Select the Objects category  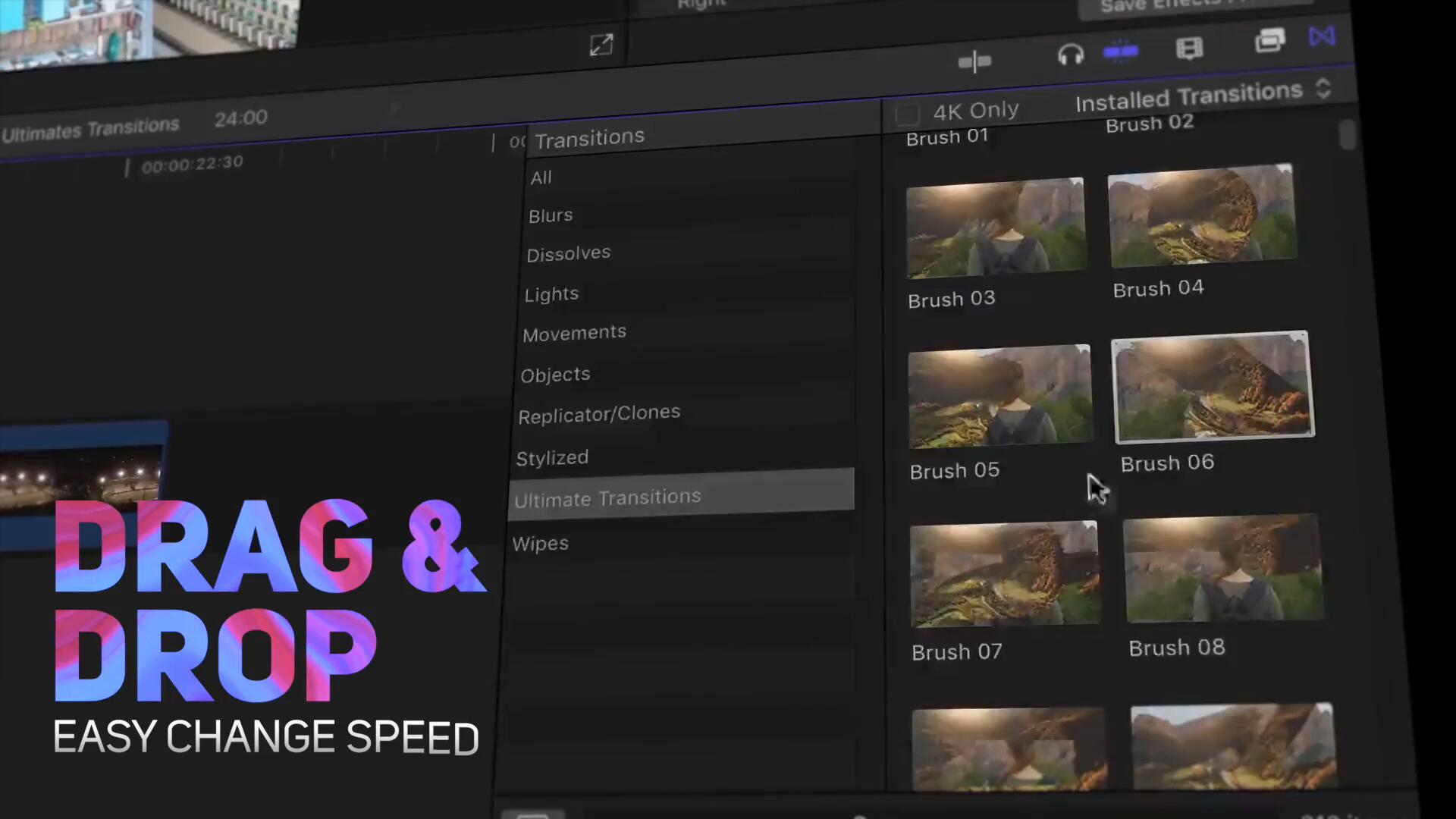[555, 375]
